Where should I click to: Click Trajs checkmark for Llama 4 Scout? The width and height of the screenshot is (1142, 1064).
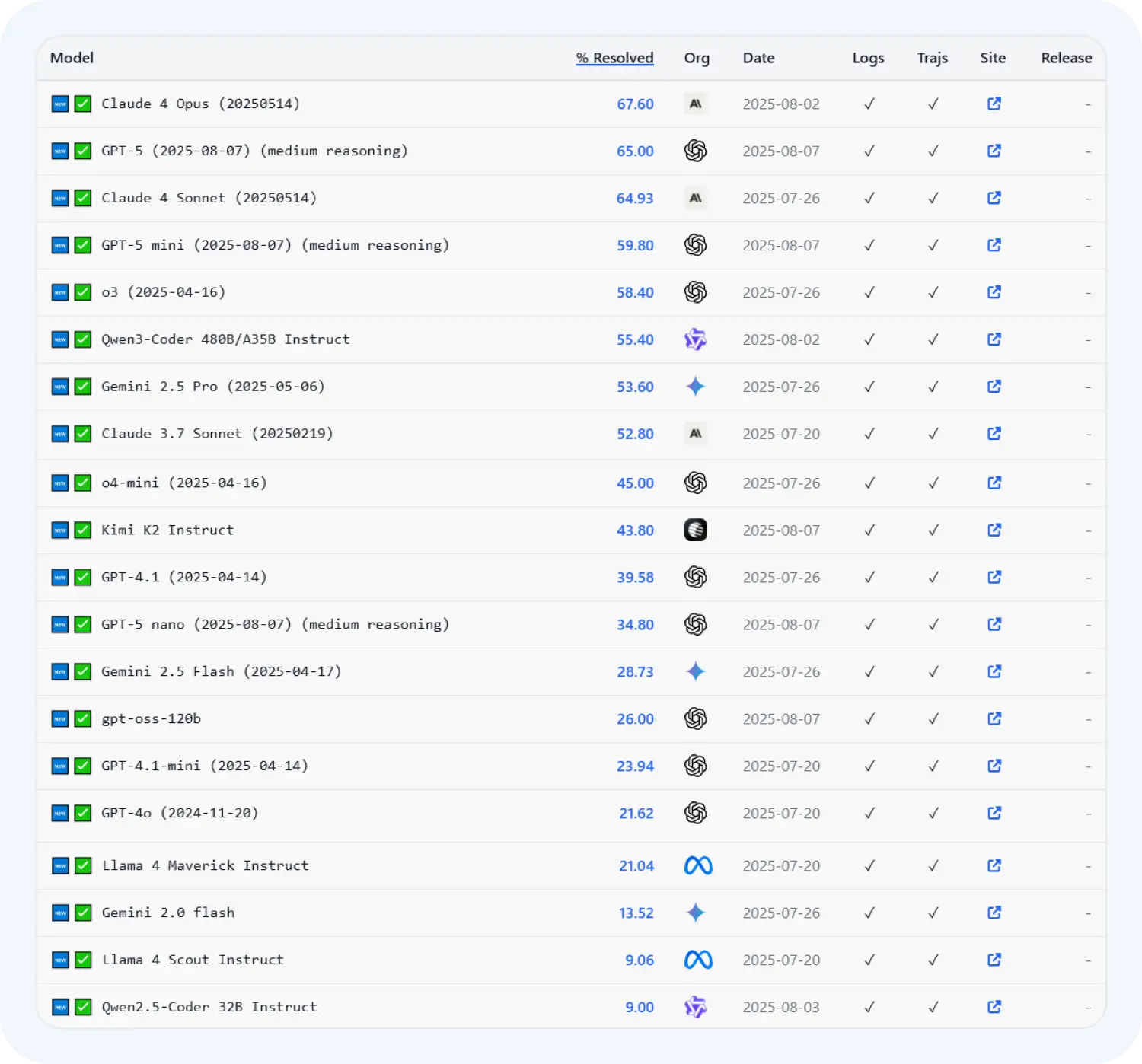tap(933, 960)
